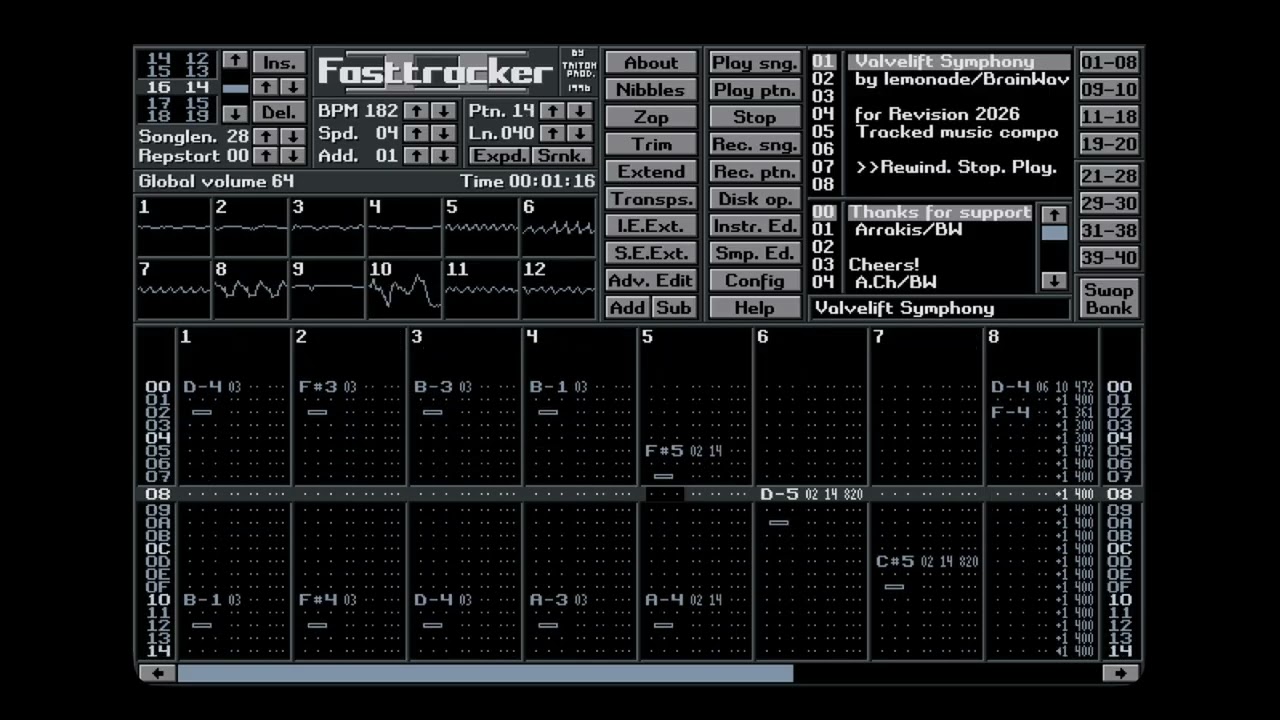
Task: Start playback with Play sng.
Action: pos(755,63)
